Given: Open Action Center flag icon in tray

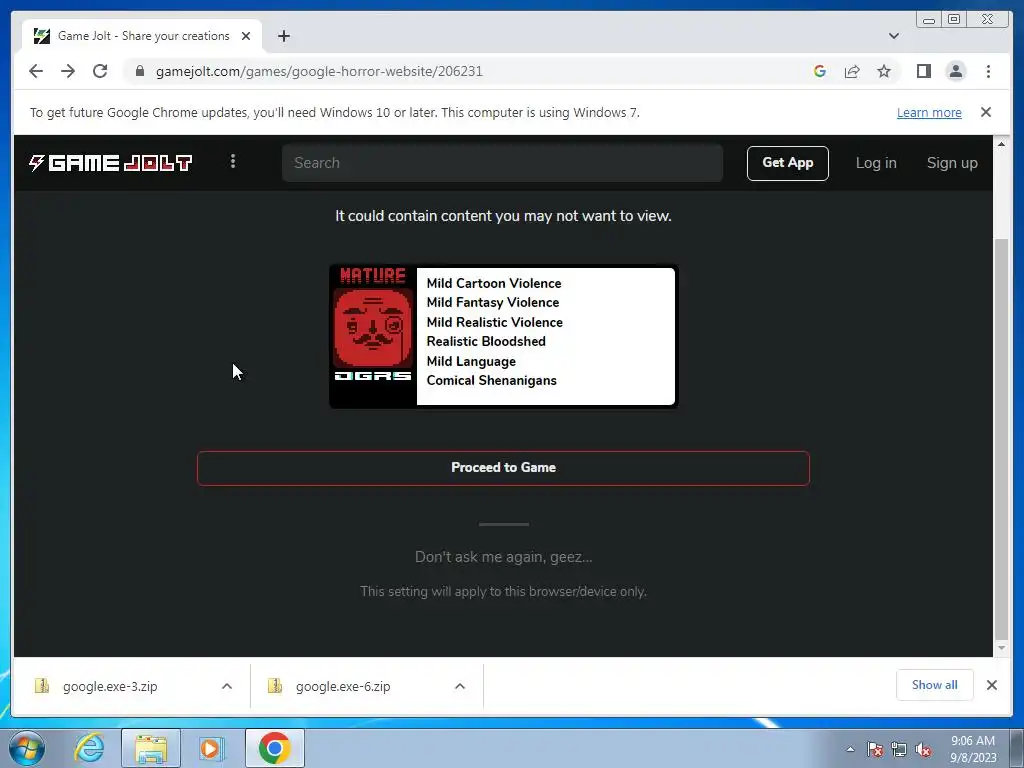Looking at the screenshot, I should 875,749.
